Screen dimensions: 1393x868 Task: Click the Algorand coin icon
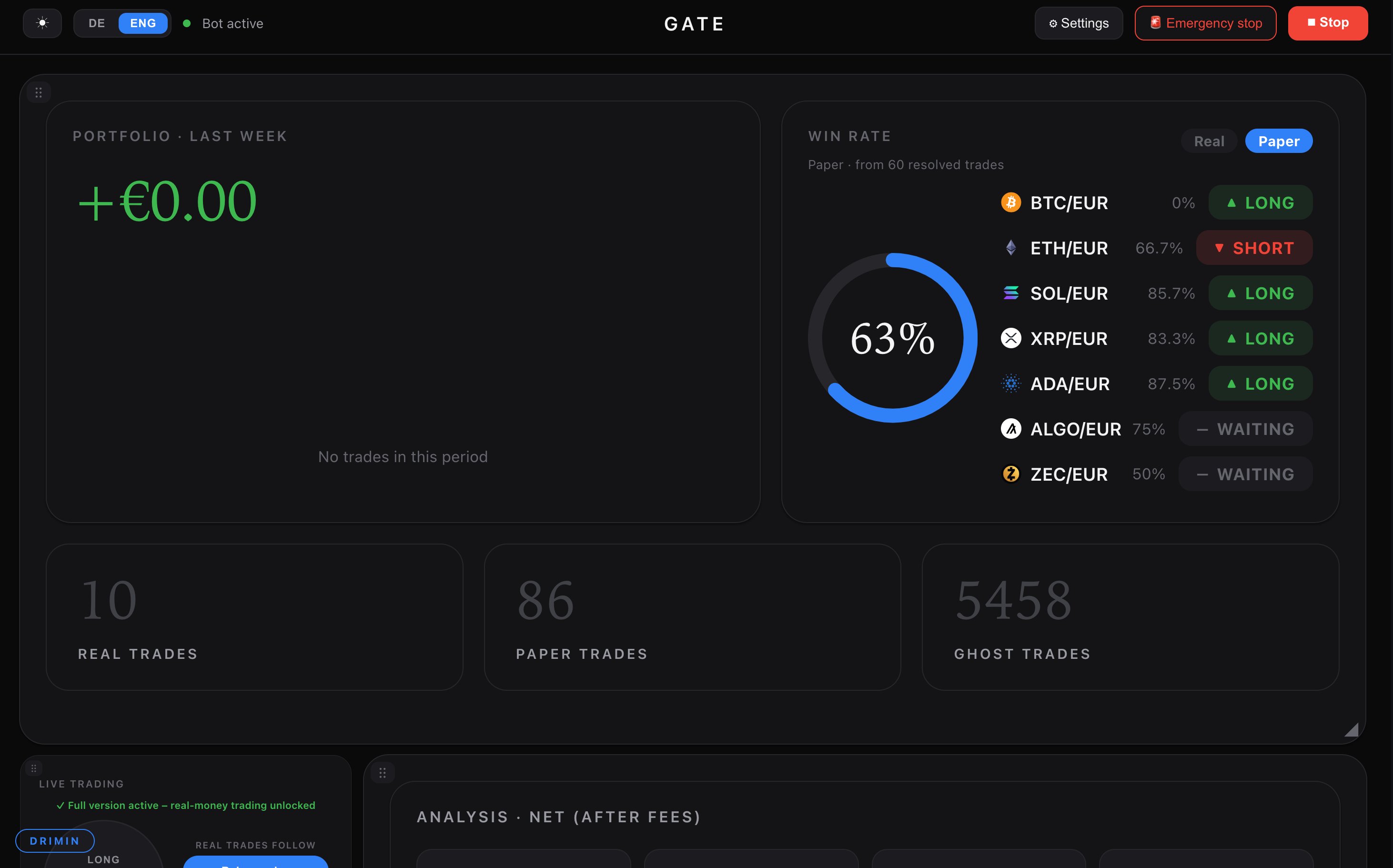click(x=1011, y=428)
